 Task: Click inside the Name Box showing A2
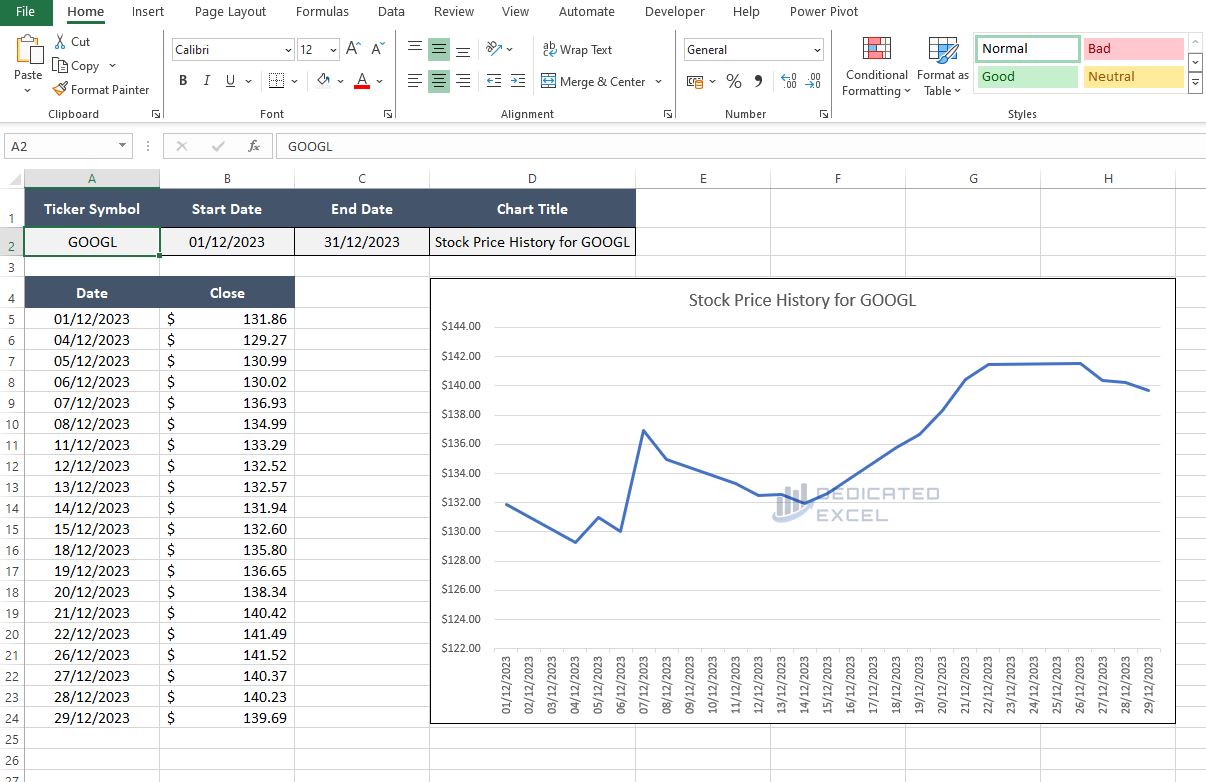(x=60, y=145)
